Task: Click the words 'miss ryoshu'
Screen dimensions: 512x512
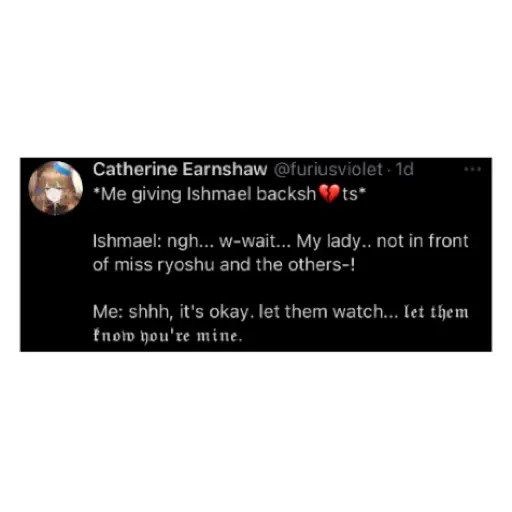Action: click(164, 265)
